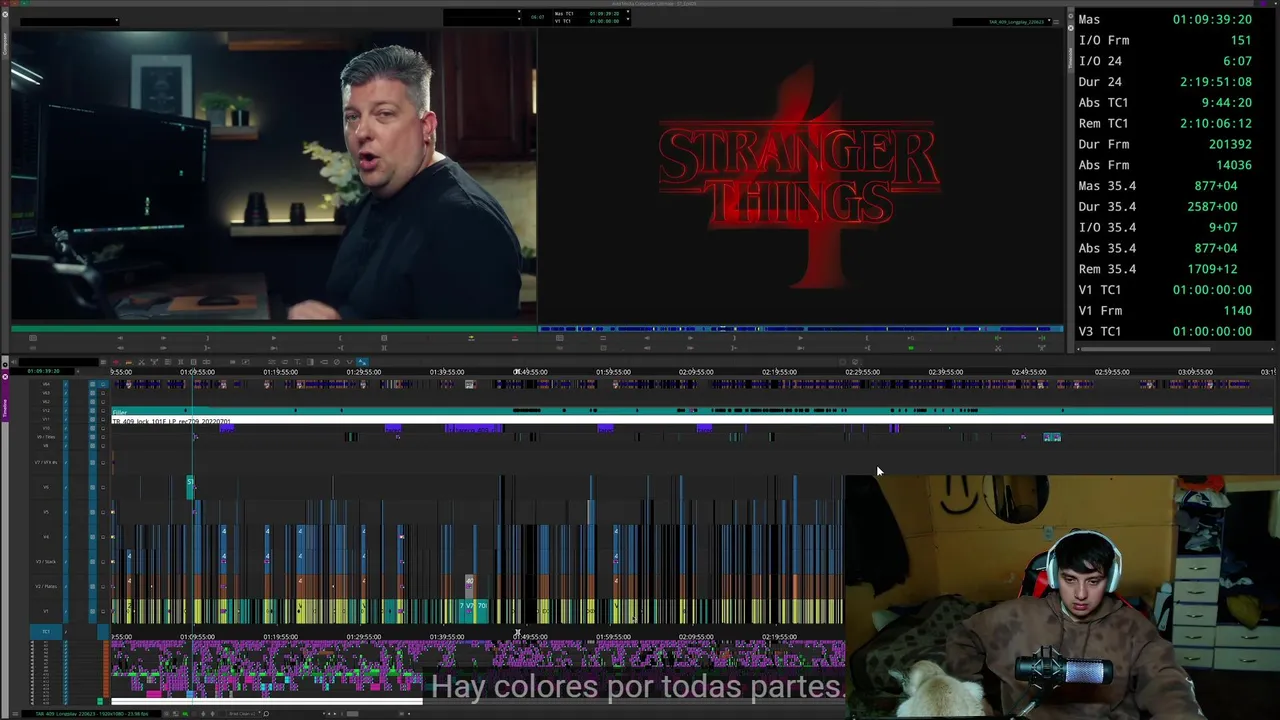The image size is (1280, 720).
Task: Open the bottom-left timeline hamburger menu
Action: click(15, 714)
